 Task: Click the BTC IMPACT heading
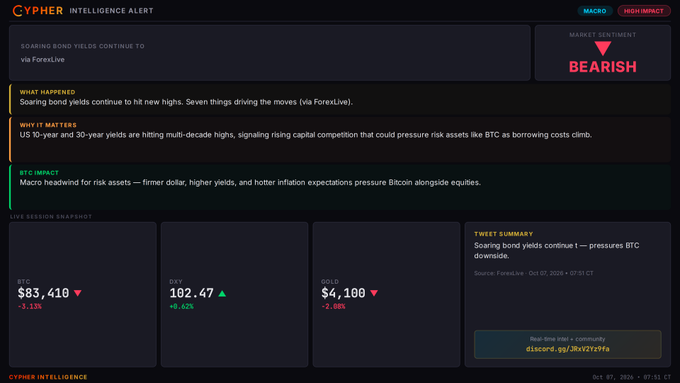point(39,173)
